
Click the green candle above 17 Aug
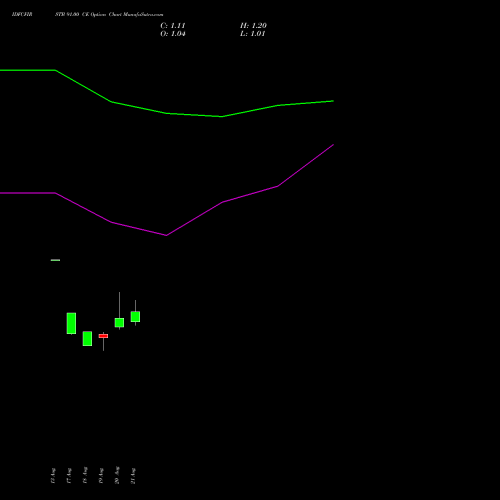(x=71, y=323)
